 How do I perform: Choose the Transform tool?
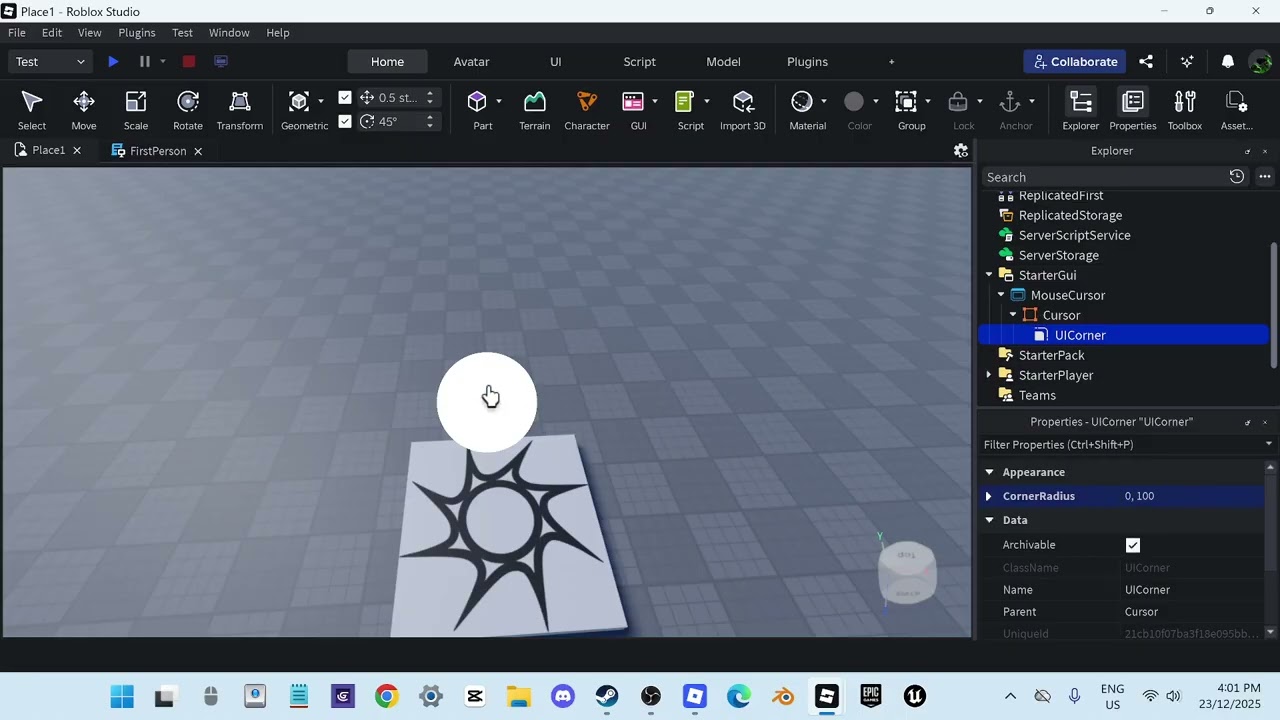click(x=240, y=110)
